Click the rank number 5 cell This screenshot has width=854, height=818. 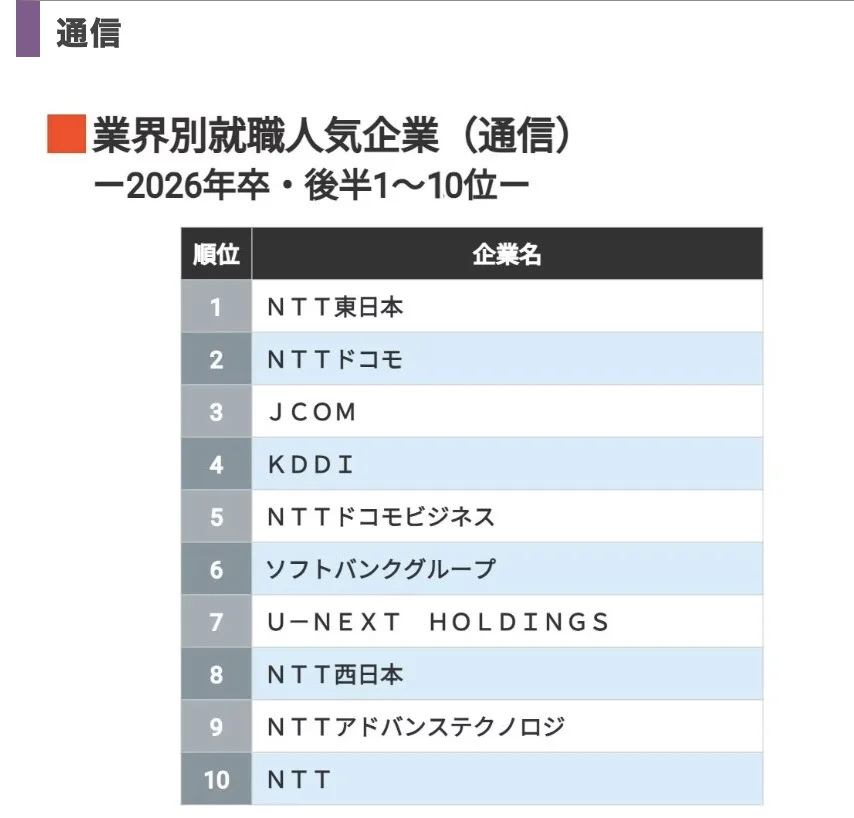coord(216,516)
